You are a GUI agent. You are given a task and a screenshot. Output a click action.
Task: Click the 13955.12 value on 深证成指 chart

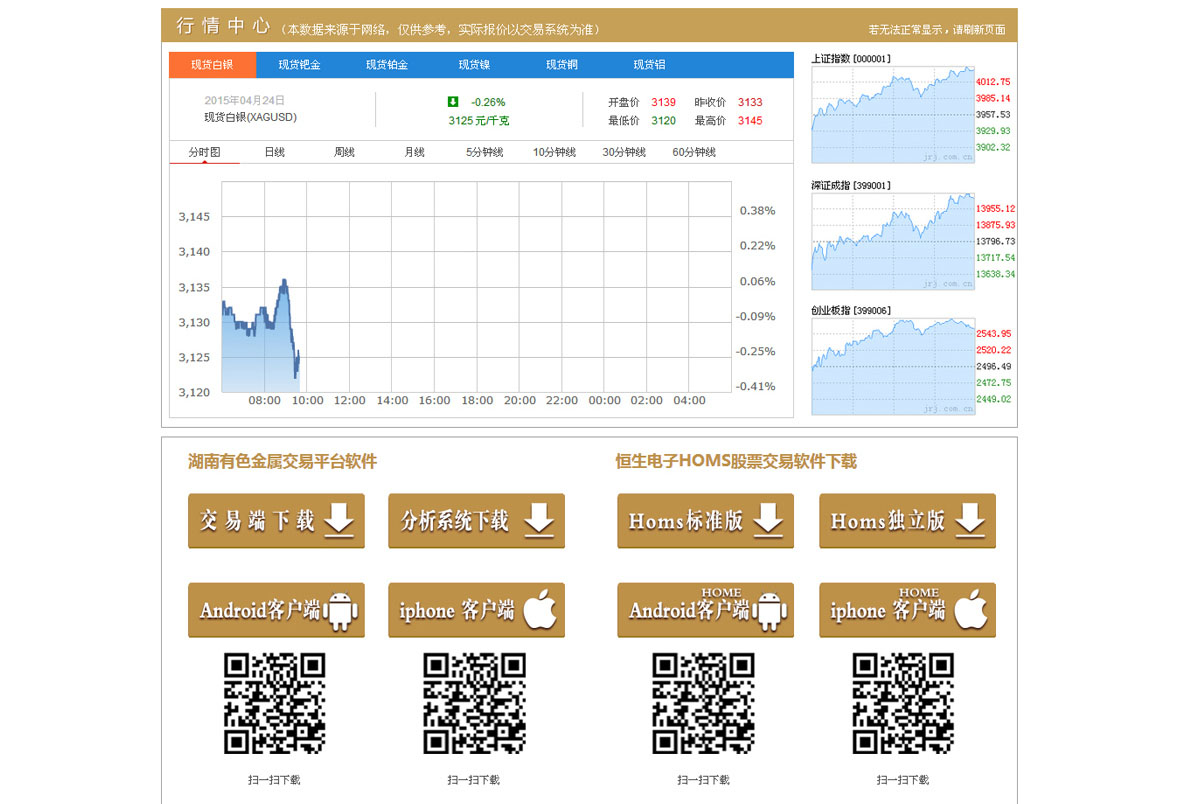pyautogui.click(x=996, y=209)
